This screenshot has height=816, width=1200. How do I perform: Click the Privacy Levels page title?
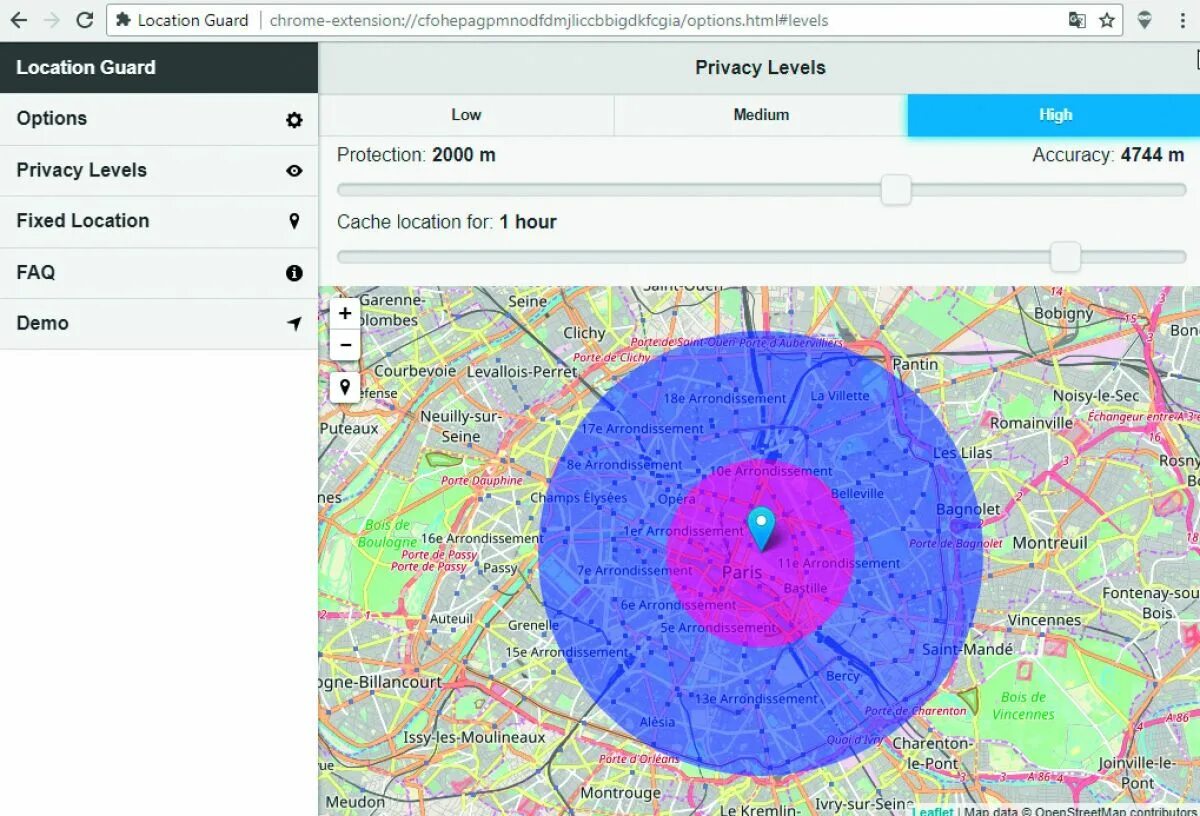(x=760, y=68)
